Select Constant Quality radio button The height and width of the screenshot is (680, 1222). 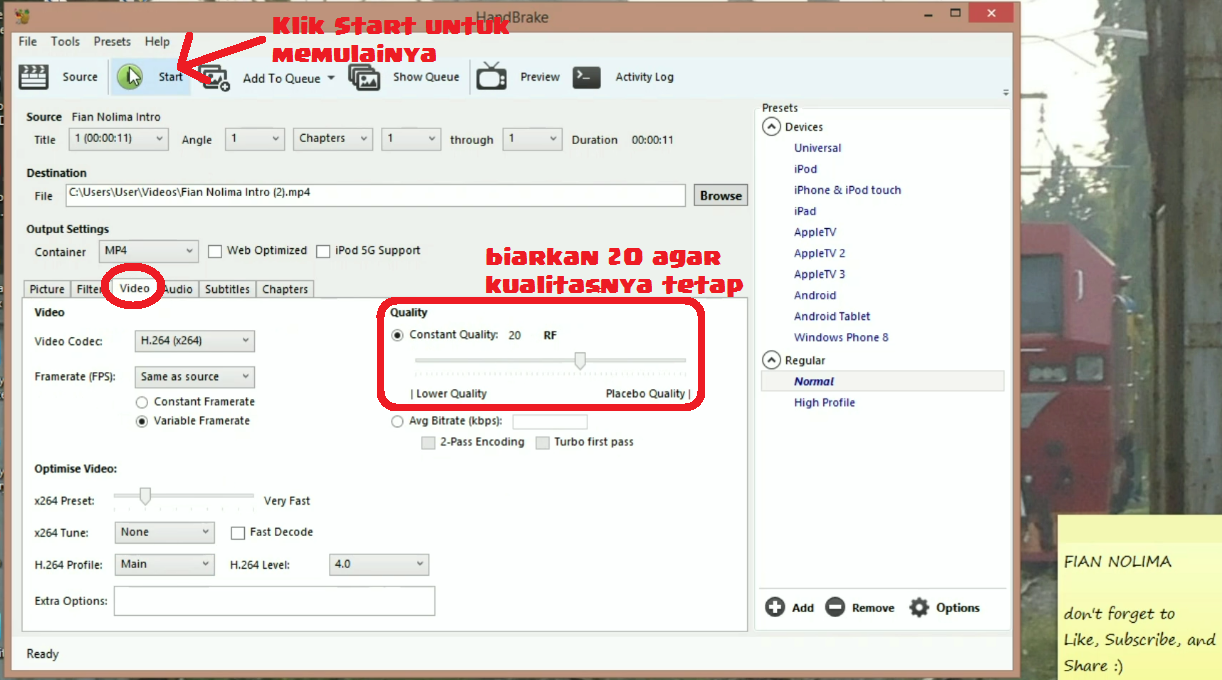click(x=398, y=335)
